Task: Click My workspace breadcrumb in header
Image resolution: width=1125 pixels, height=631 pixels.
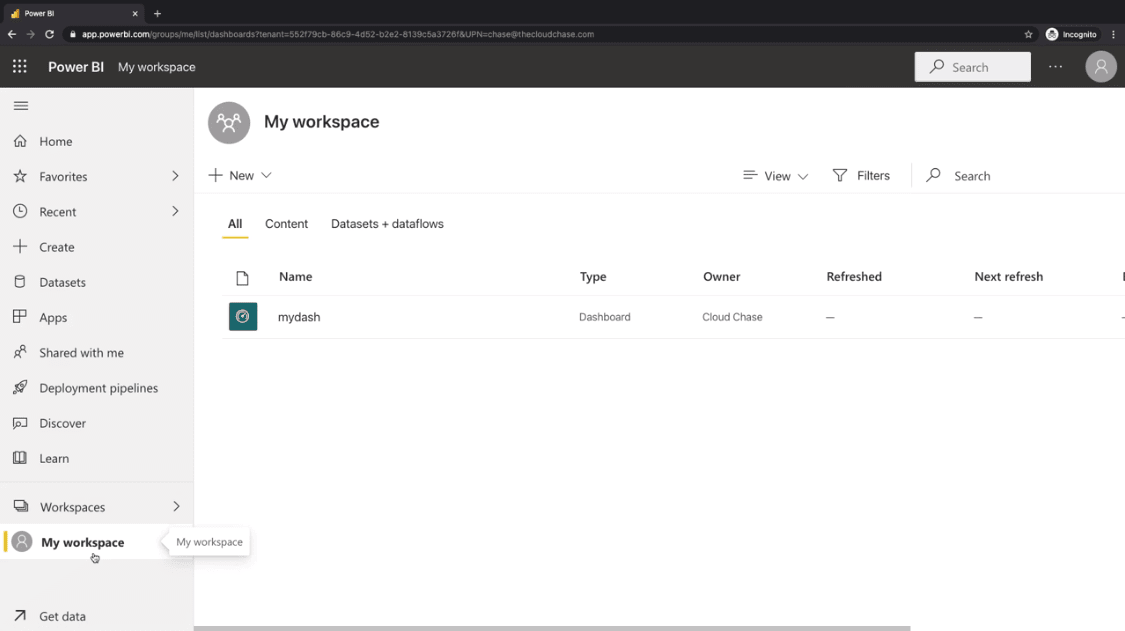Action: [156, 67]
